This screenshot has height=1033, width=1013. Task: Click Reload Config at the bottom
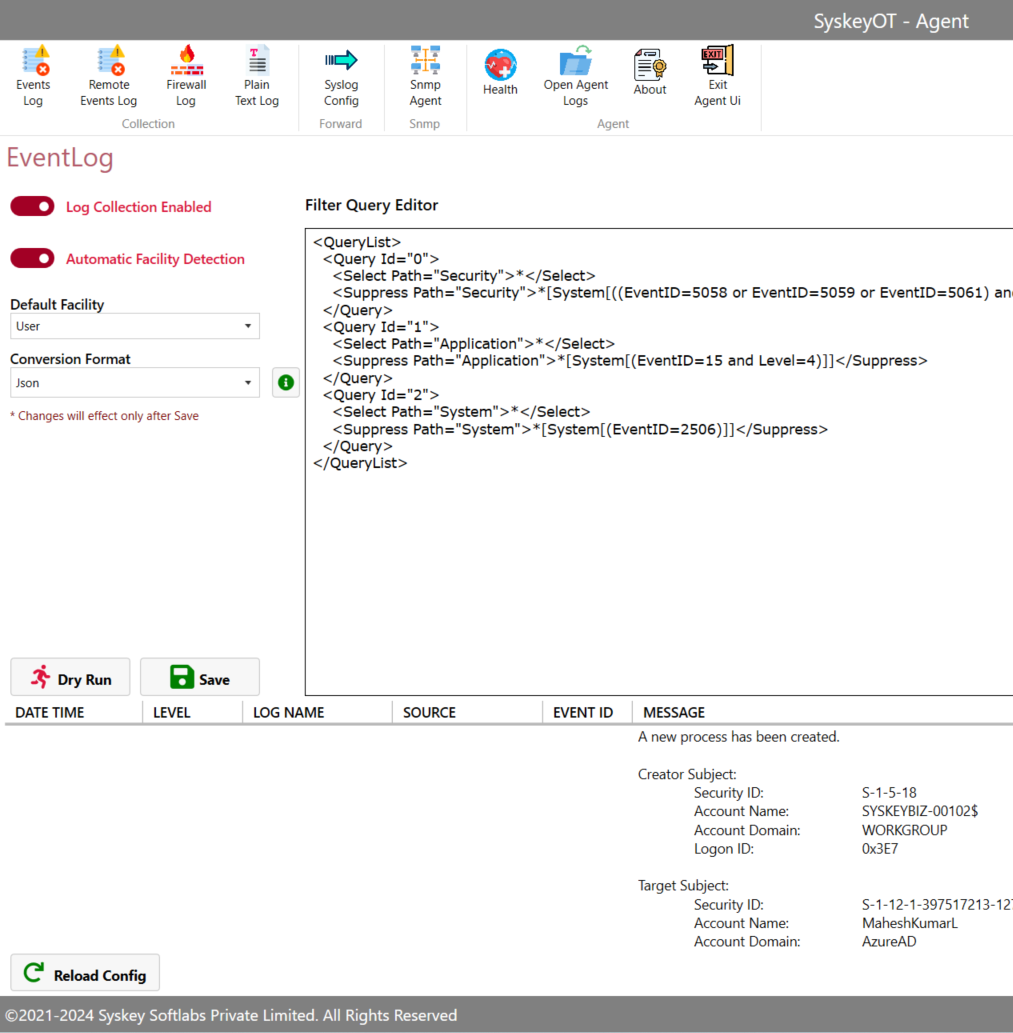84,972
